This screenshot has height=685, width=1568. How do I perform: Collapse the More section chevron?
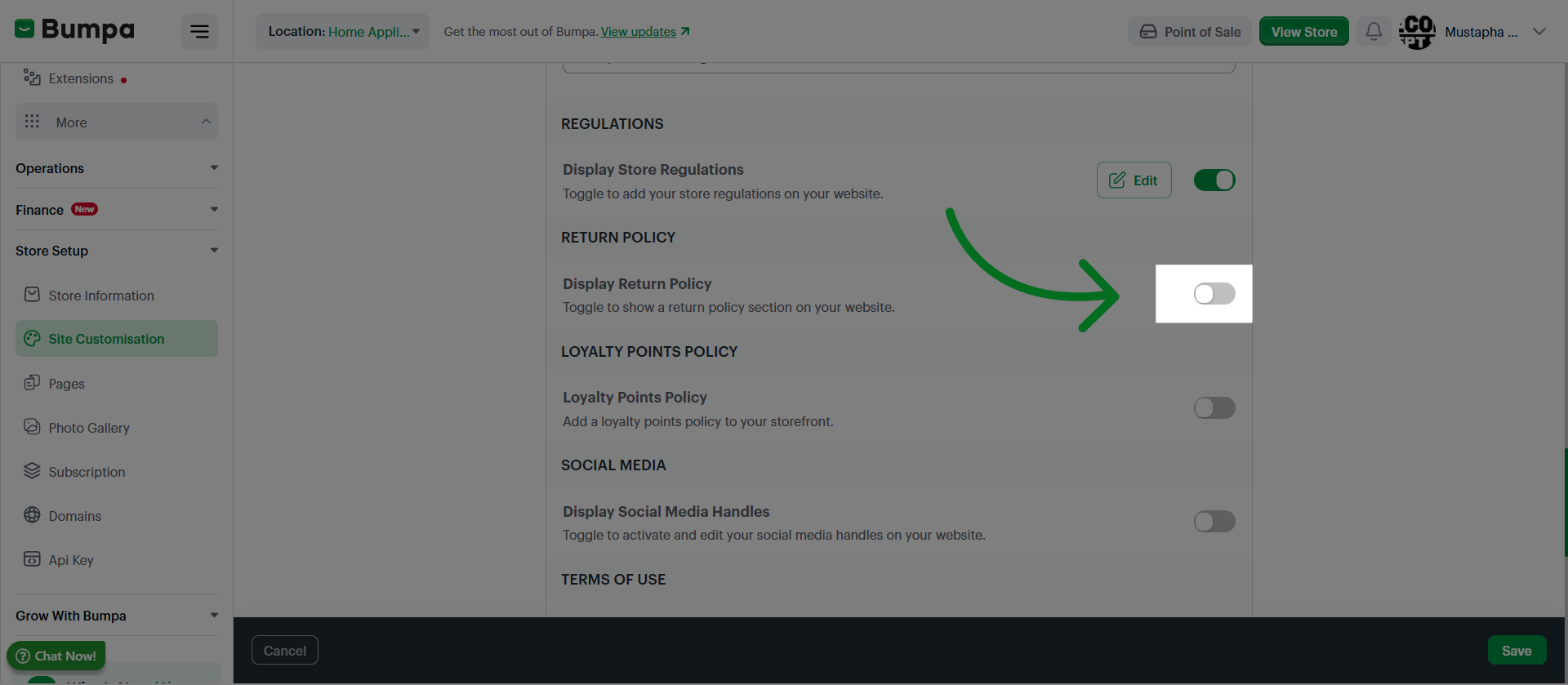click(206, 122)
